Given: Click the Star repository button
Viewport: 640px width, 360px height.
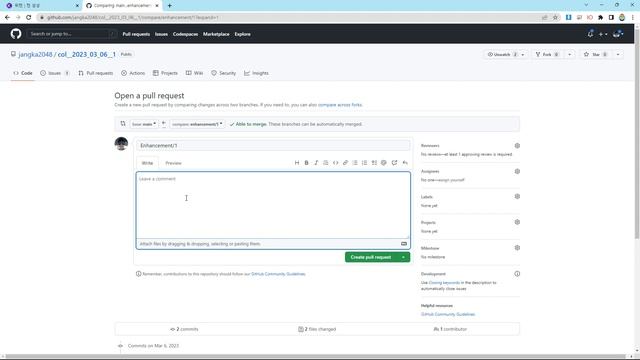Looking at the screenshot, I should pos(596,55).
